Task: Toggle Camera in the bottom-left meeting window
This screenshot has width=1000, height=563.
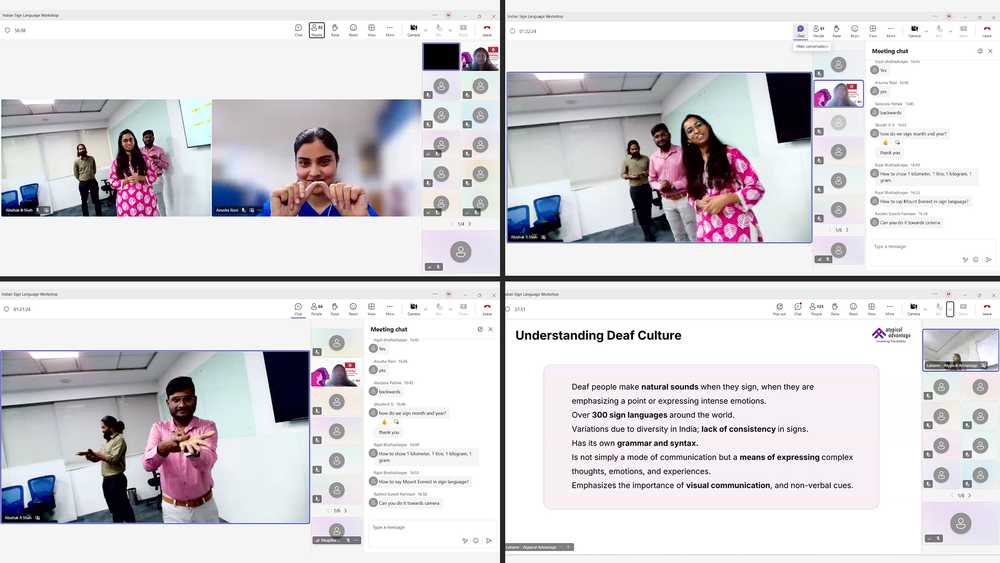Action: coord(414,309)
